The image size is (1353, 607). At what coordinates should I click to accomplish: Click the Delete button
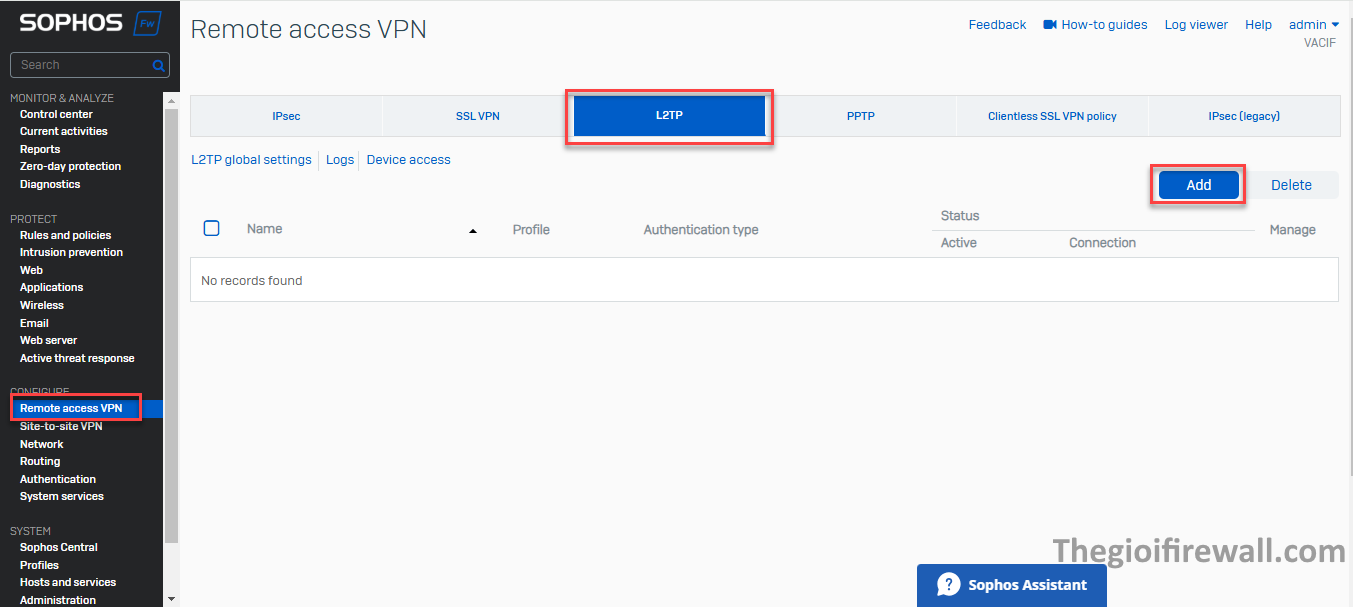pos(1291,185)
